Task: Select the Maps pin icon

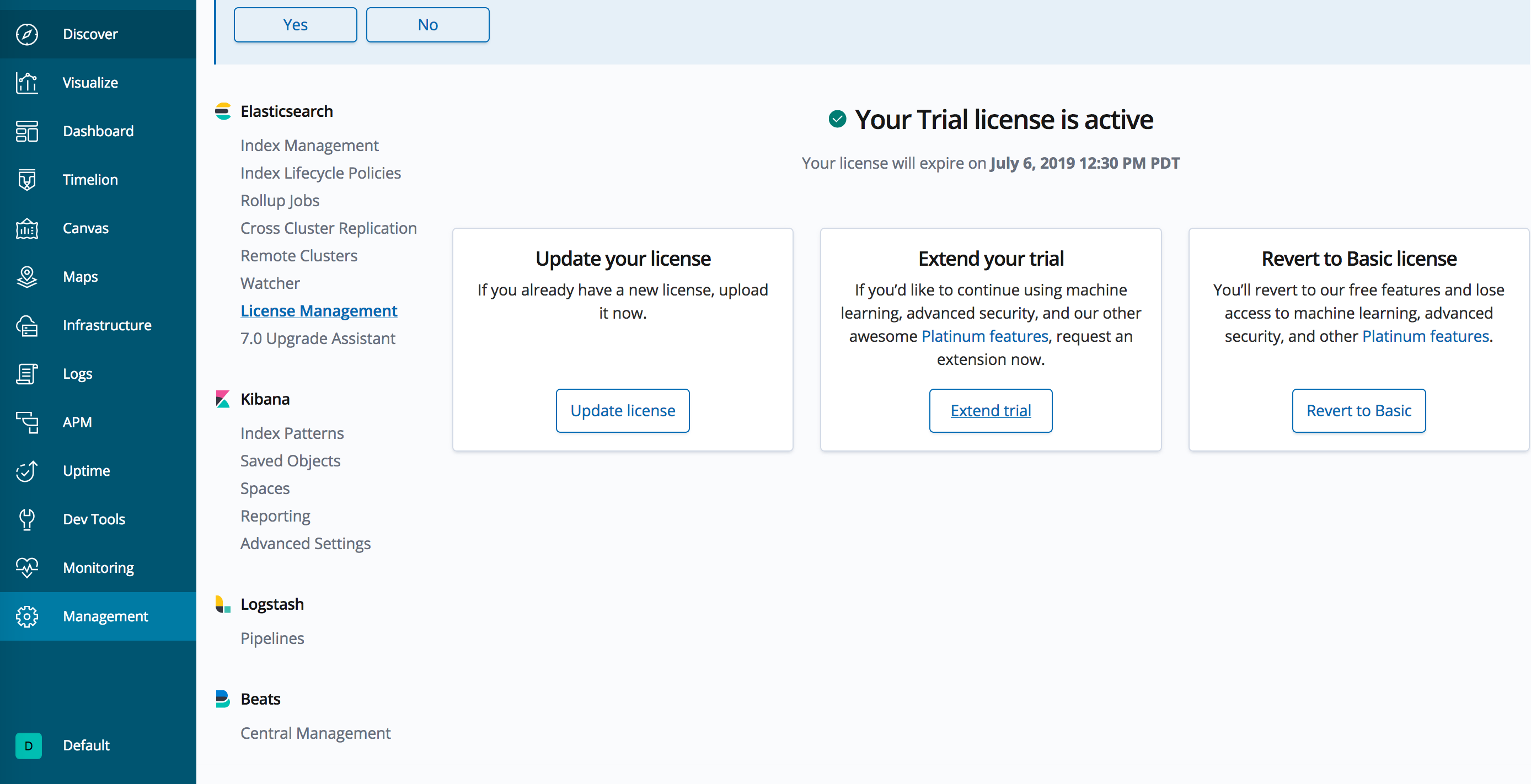Action: (26, 277)
